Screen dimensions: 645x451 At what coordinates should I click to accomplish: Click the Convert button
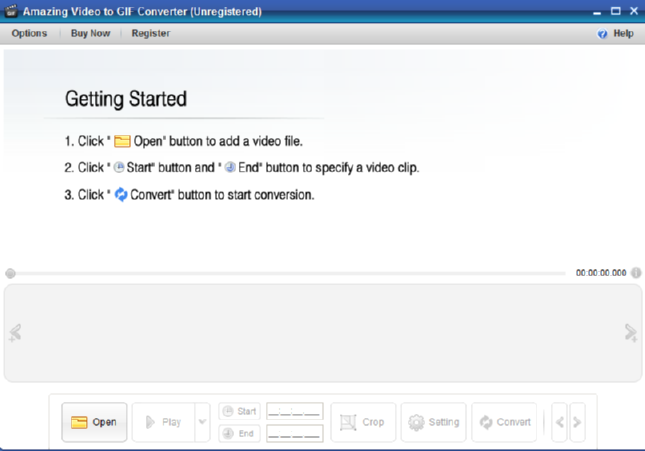point(504,422)
